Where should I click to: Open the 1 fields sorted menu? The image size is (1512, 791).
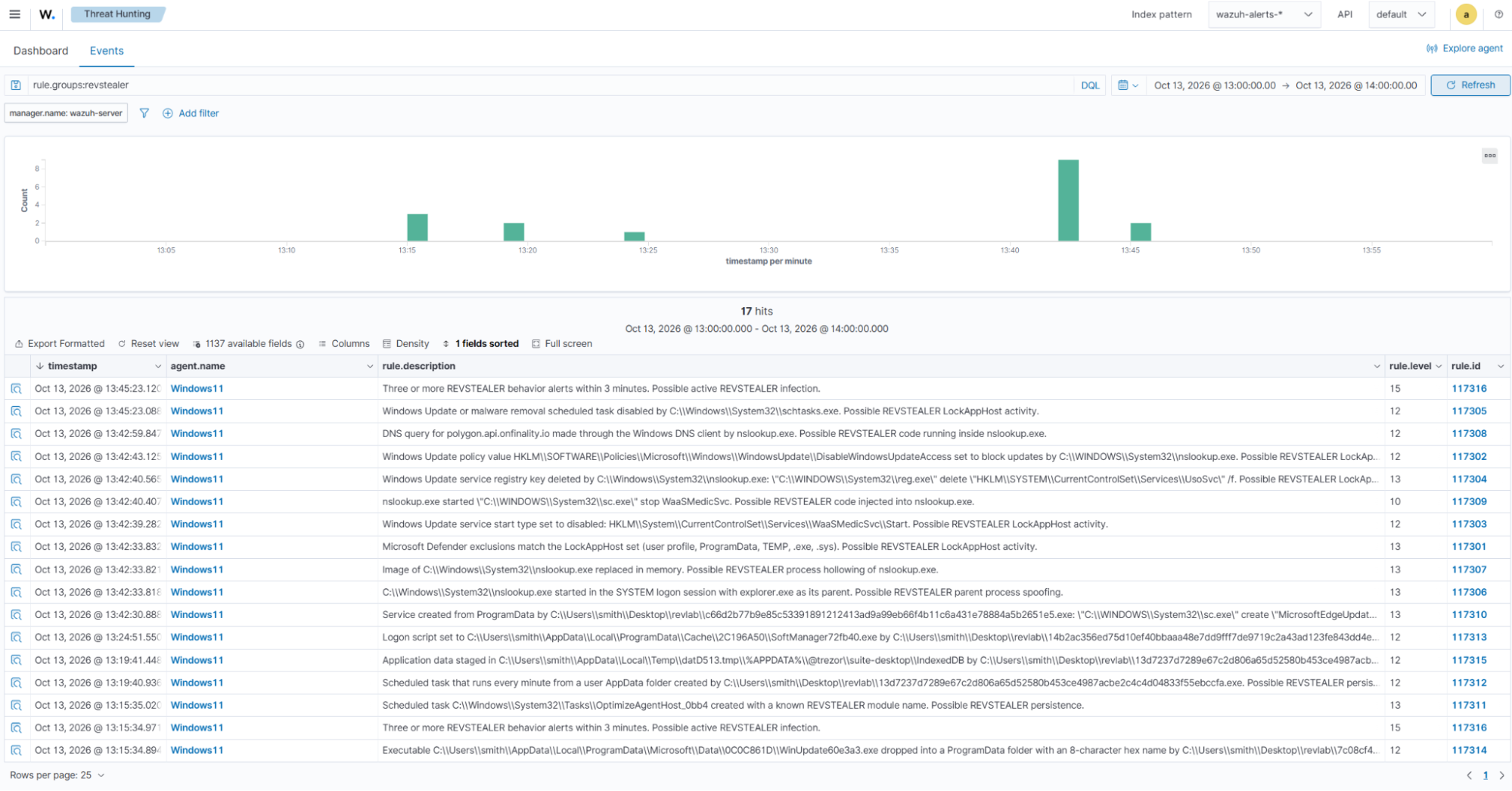coord(481,344)
